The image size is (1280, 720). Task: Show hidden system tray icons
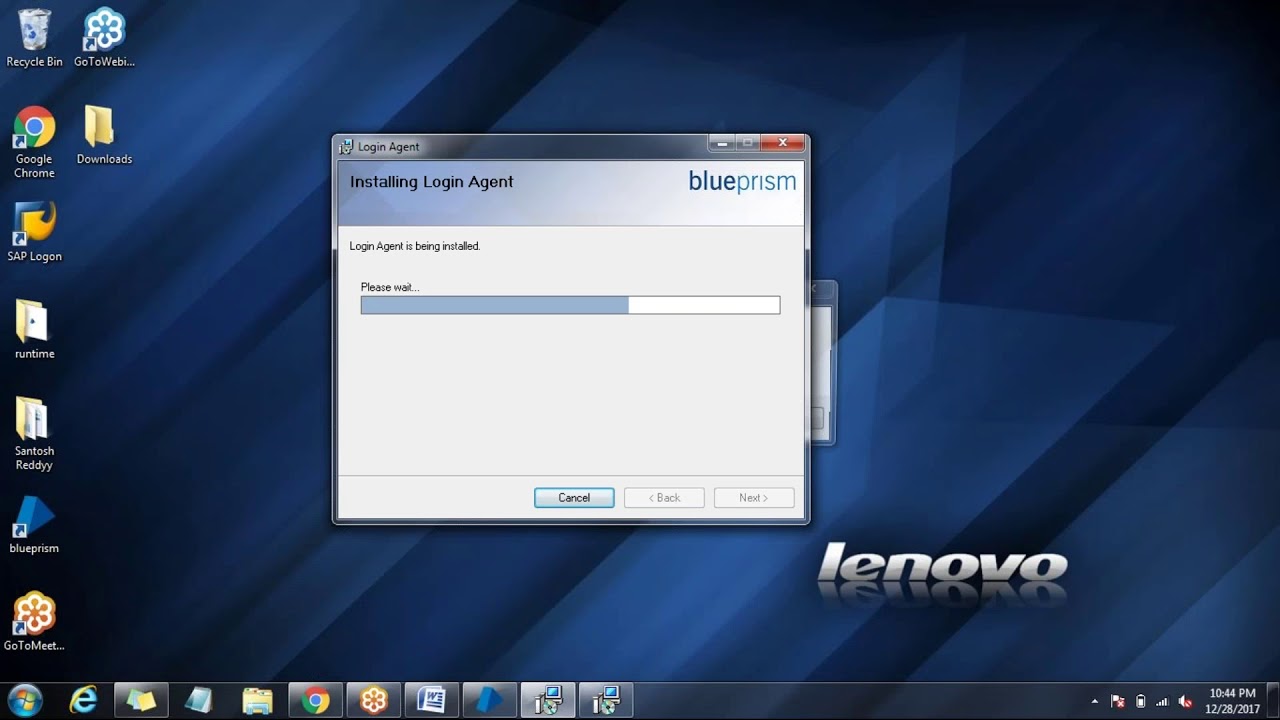point(1095,701)
